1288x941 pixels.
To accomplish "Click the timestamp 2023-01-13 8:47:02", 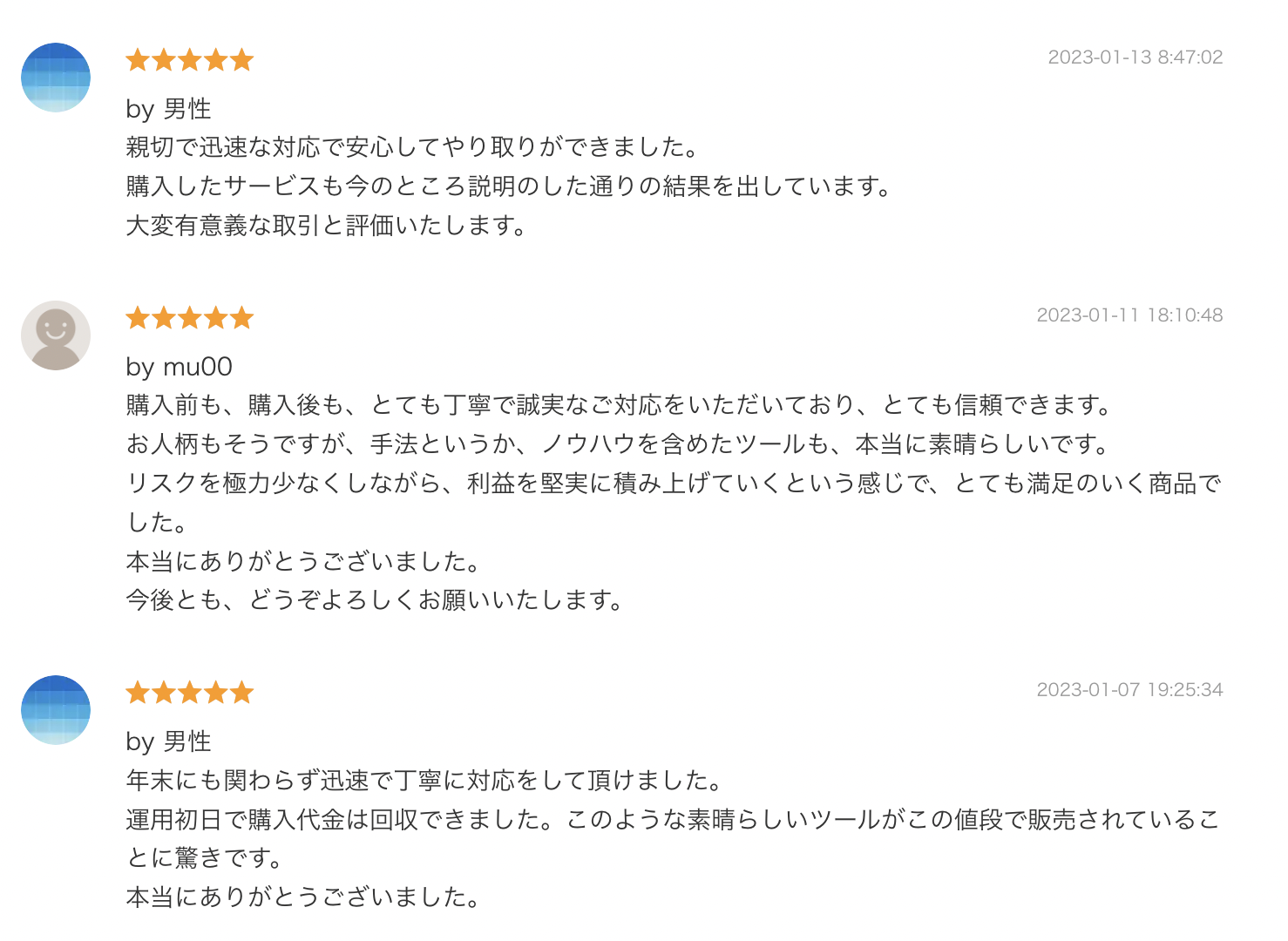I will click(x=1135, y=58).
